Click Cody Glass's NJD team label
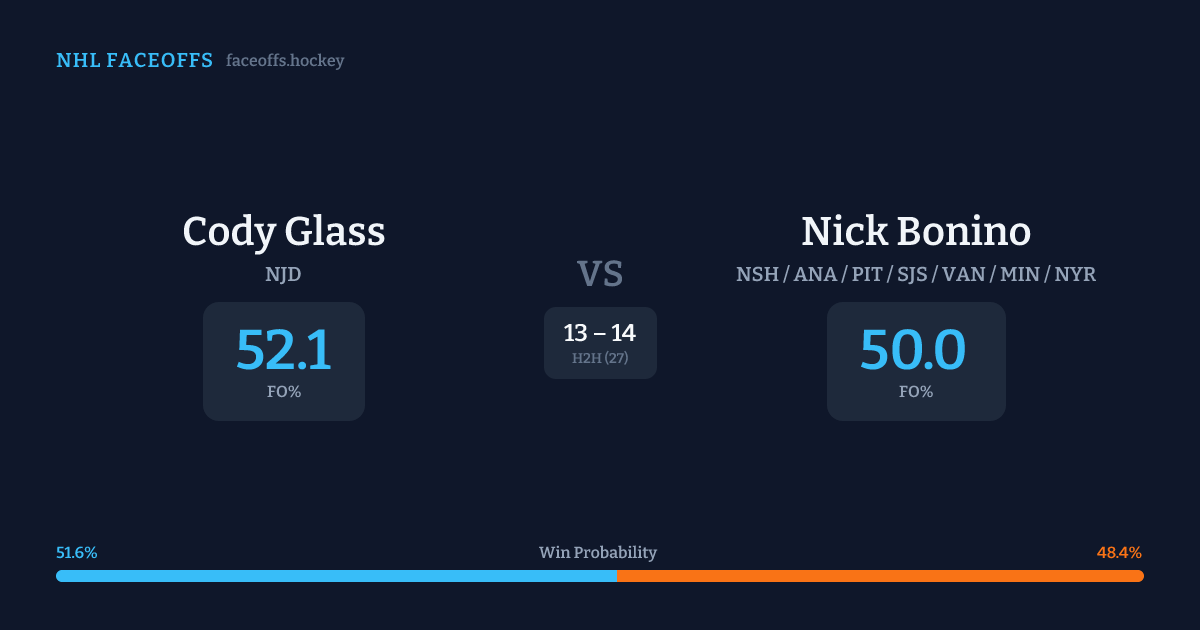The width and height of the screenshot is (1200, 630). tap(283, 274)
